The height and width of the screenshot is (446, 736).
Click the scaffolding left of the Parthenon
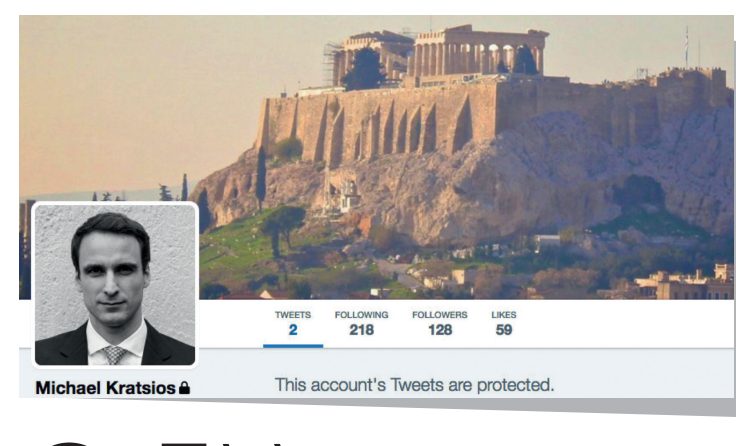coord(330,64)
